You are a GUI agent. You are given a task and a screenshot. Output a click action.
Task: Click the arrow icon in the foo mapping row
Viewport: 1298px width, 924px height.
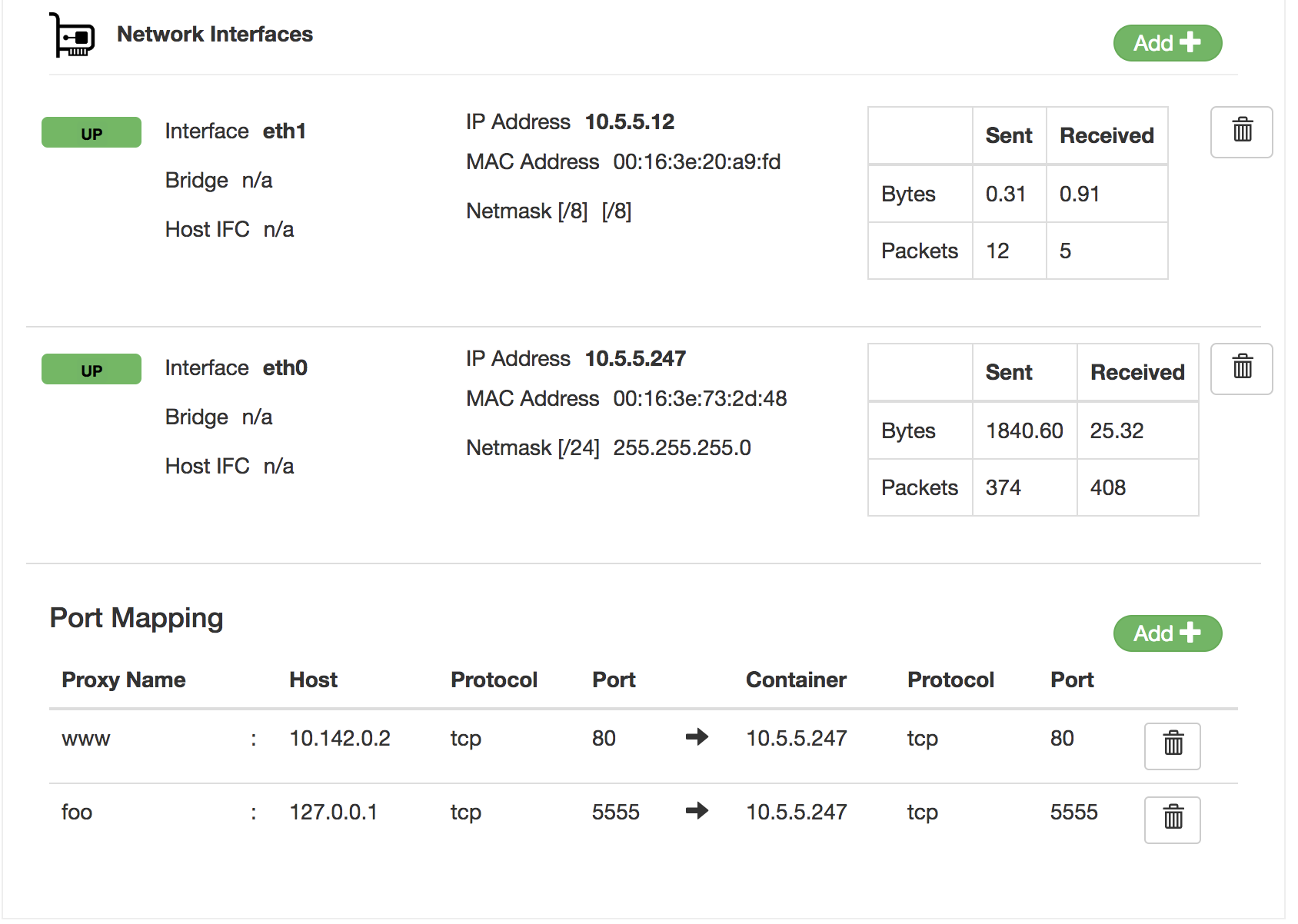[696, 812]
